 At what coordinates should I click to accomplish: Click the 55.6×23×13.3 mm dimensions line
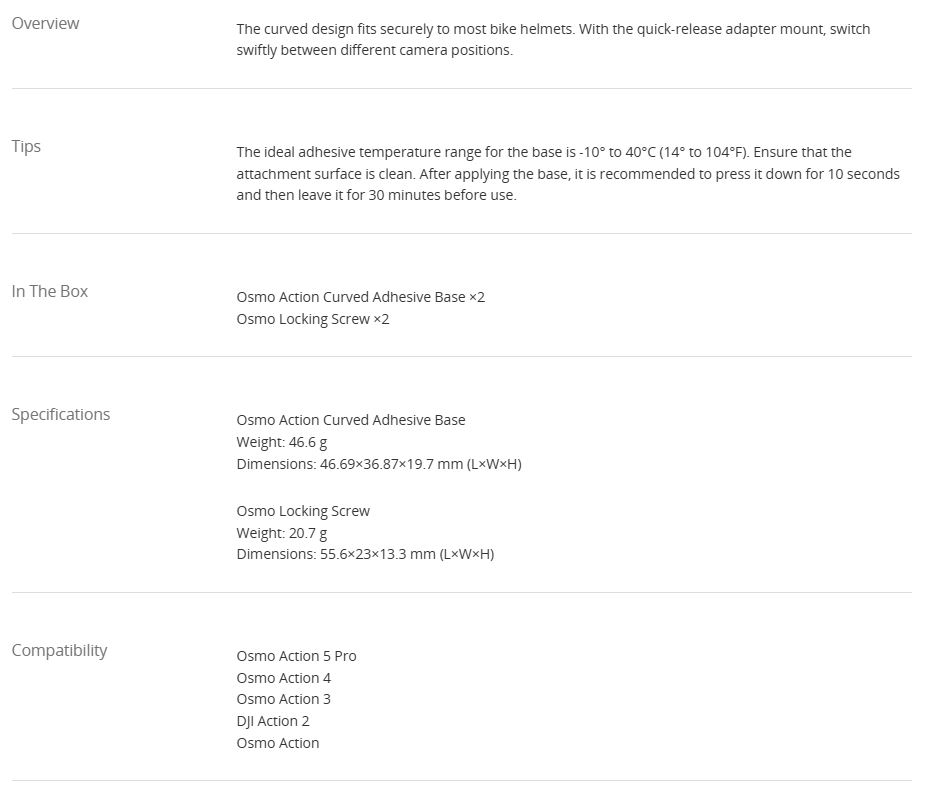coord(365,554)
